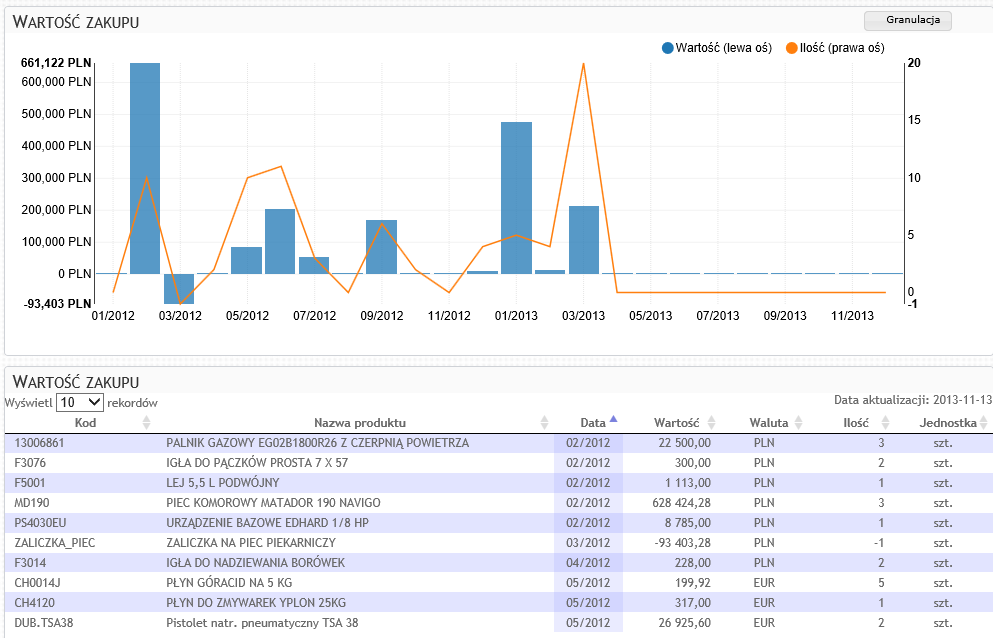Open the records-per-page dropdown showing 10

click(80, 402)
